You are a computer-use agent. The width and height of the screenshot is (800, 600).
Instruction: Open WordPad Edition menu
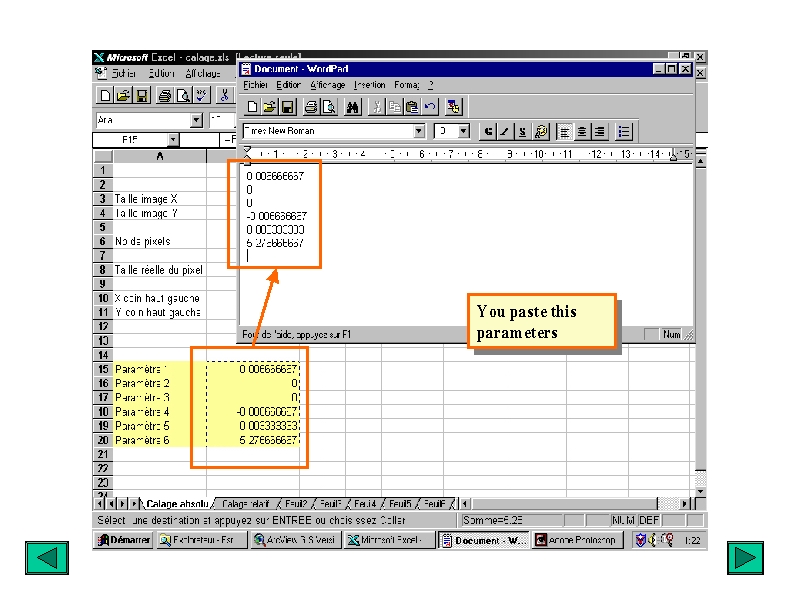289,85
